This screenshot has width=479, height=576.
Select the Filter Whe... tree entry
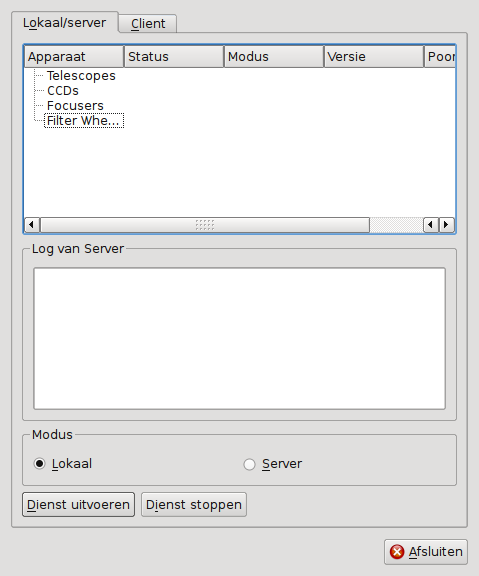point(84,121)
